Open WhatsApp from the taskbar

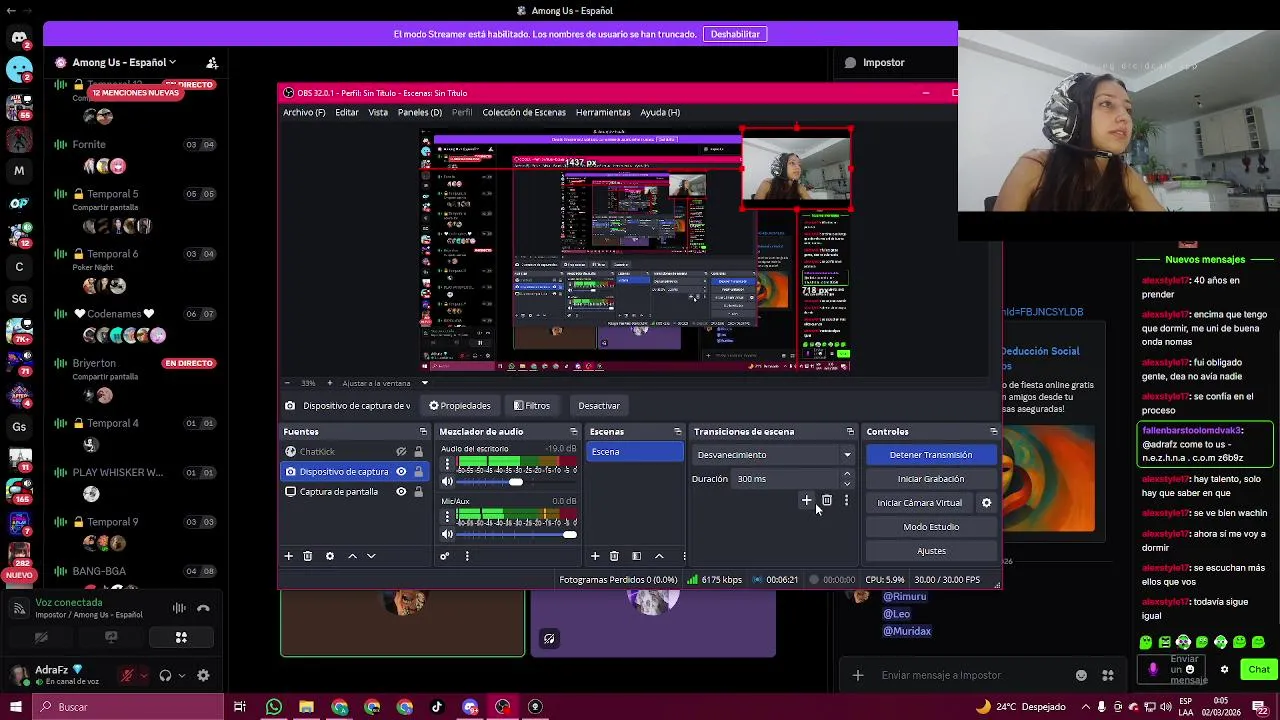pos(274,707)
